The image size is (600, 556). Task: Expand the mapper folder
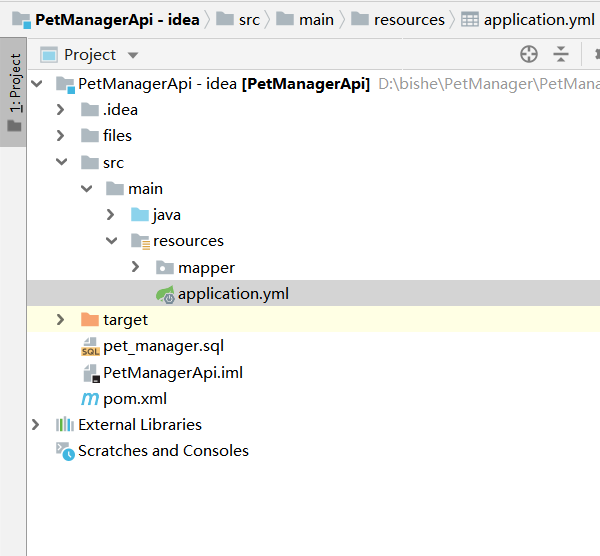click(136, 267)
